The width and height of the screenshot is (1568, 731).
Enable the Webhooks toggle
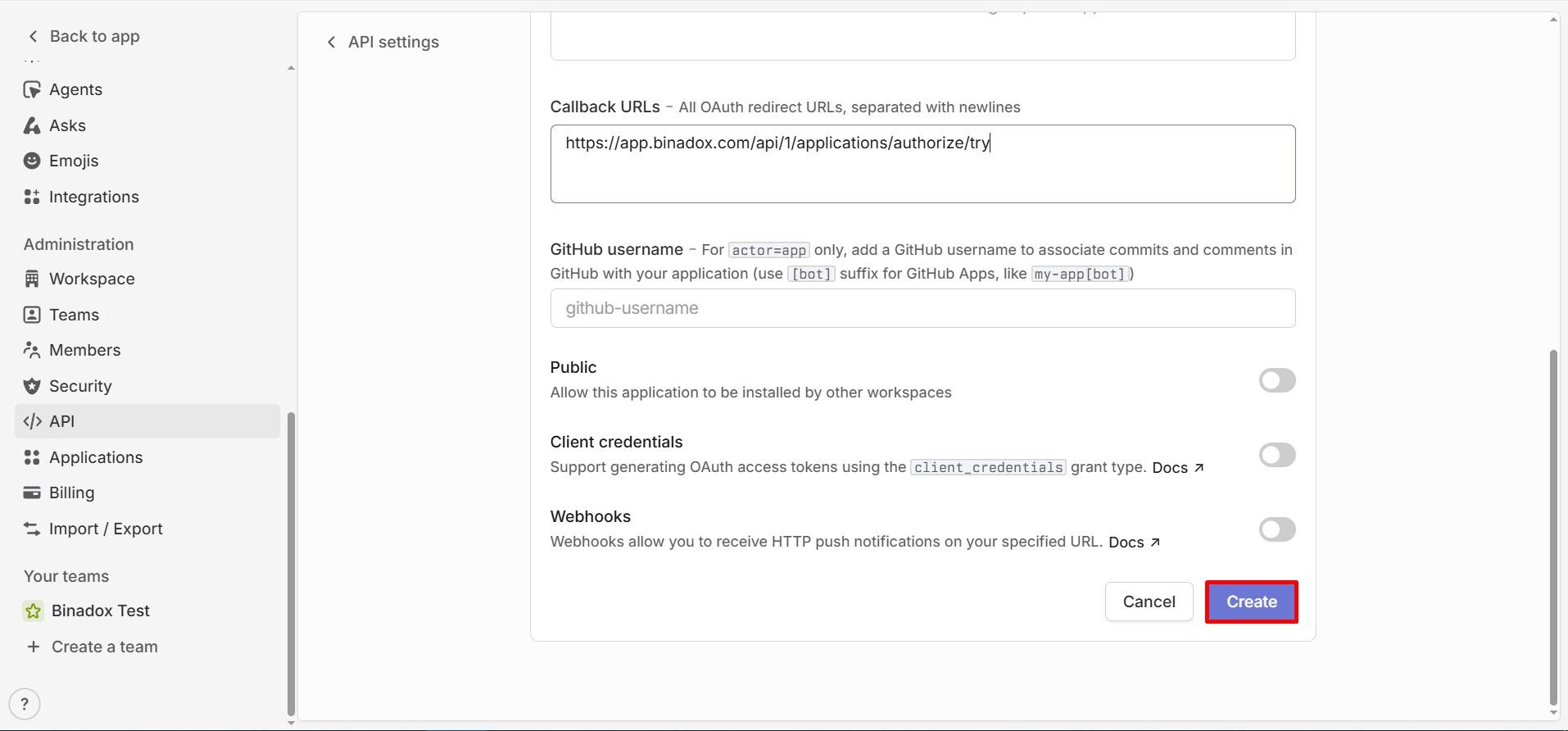coord(1276,529)
